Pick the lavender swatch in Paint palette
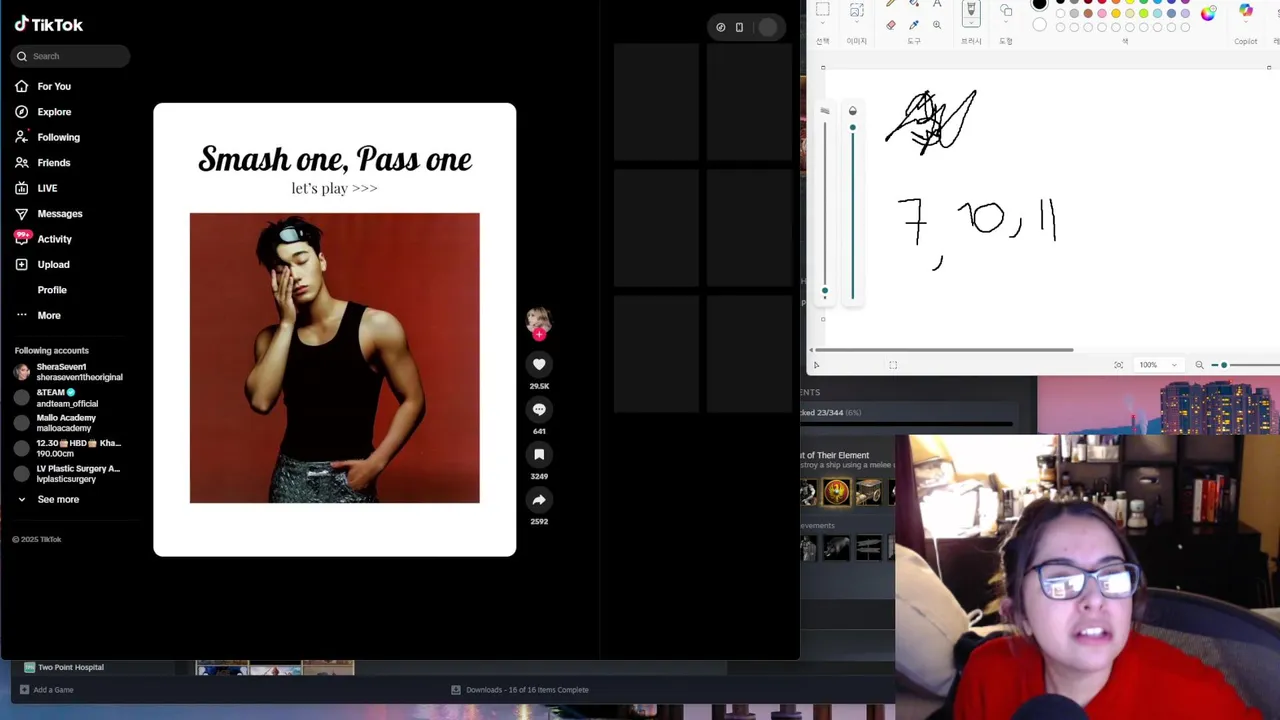 click(1186, 14)
